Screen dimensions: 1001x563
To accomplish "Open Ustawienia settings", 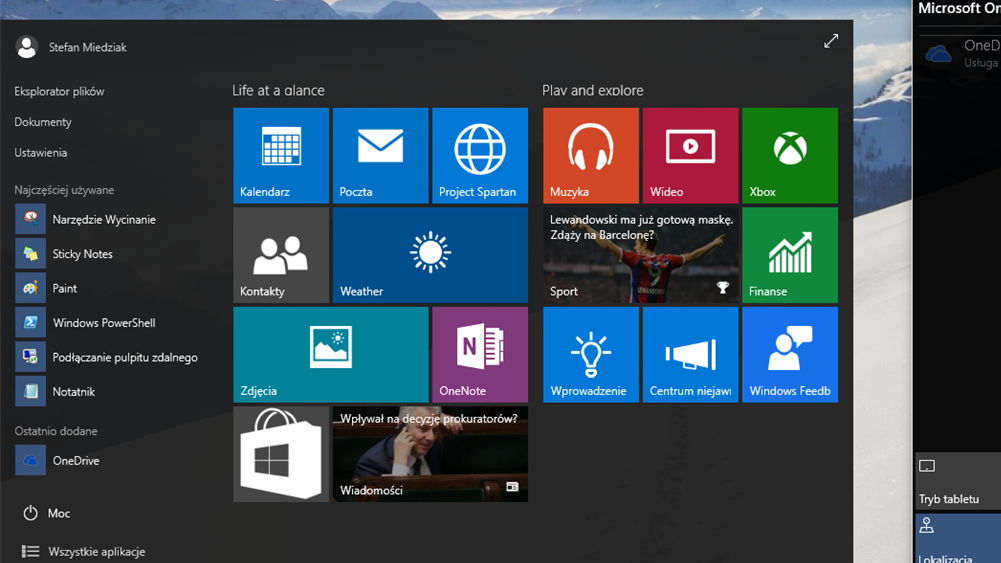I will 41,153.
